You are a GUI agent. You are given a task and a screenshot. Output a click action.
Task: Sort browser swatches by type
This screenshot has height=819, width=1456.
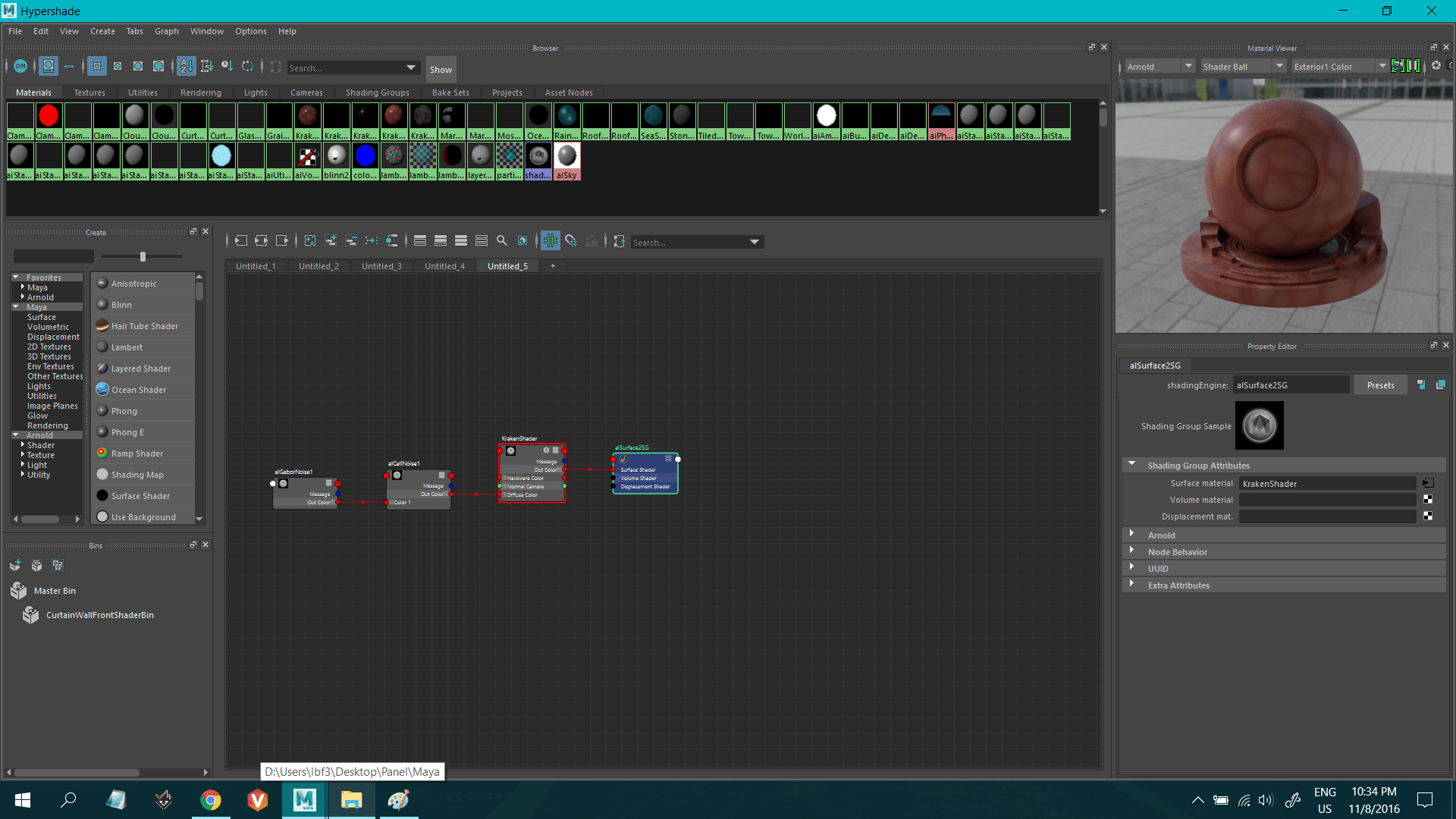[x=206, y=67]
